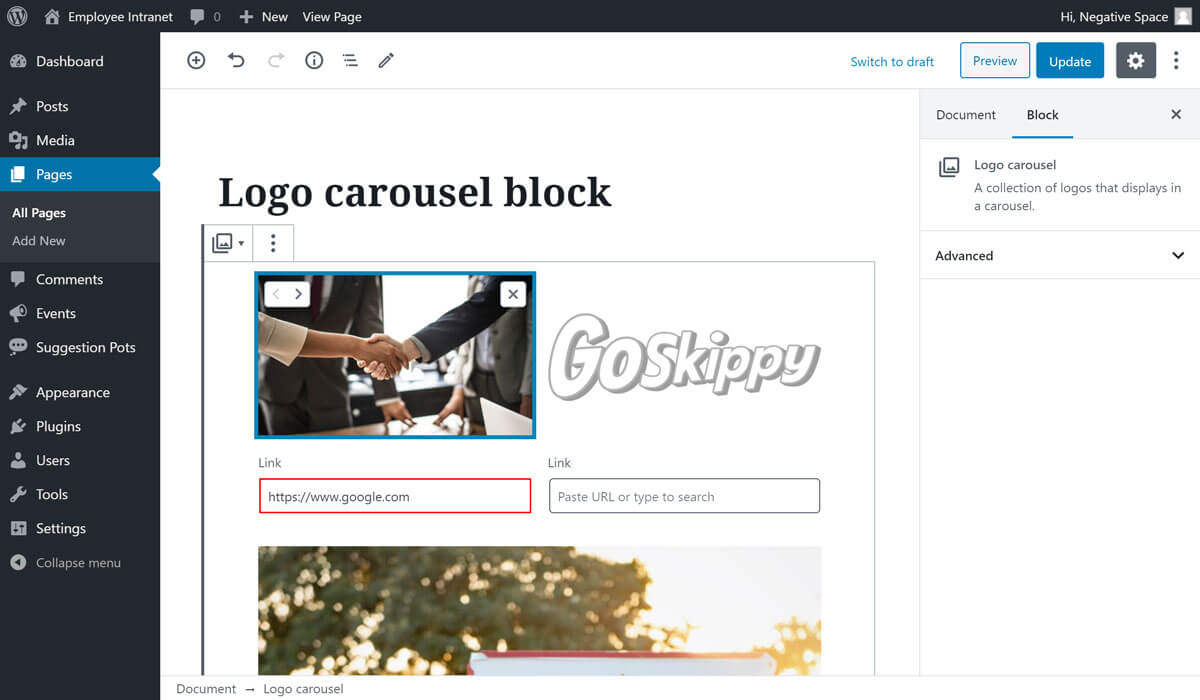Screen dimensions: 1200x700
Task: Click the pencil tools icon
Action: (x=386, y=61)
